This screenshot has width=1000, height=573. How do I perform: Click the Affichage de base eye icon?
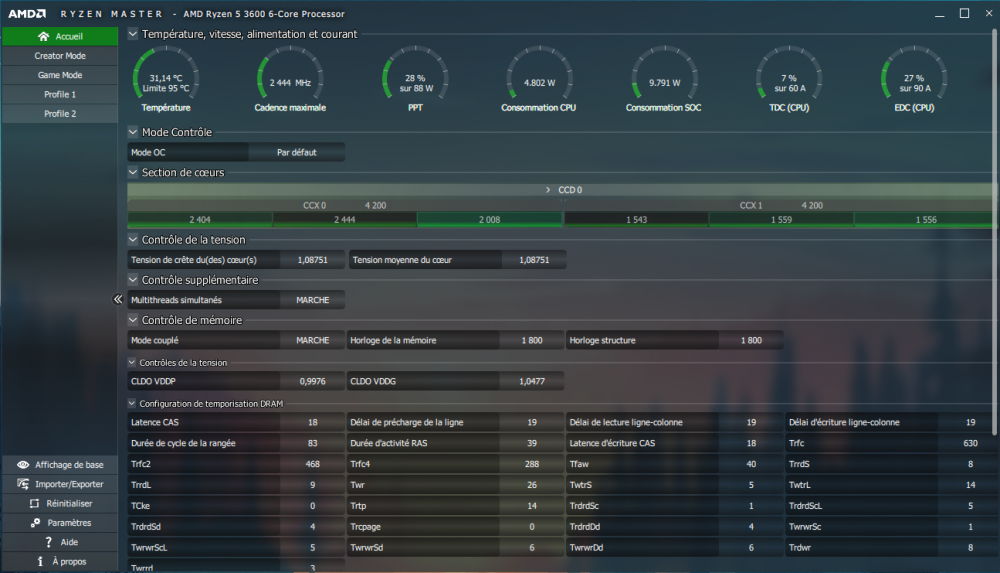pyautogui.click(x=23, y=465)
